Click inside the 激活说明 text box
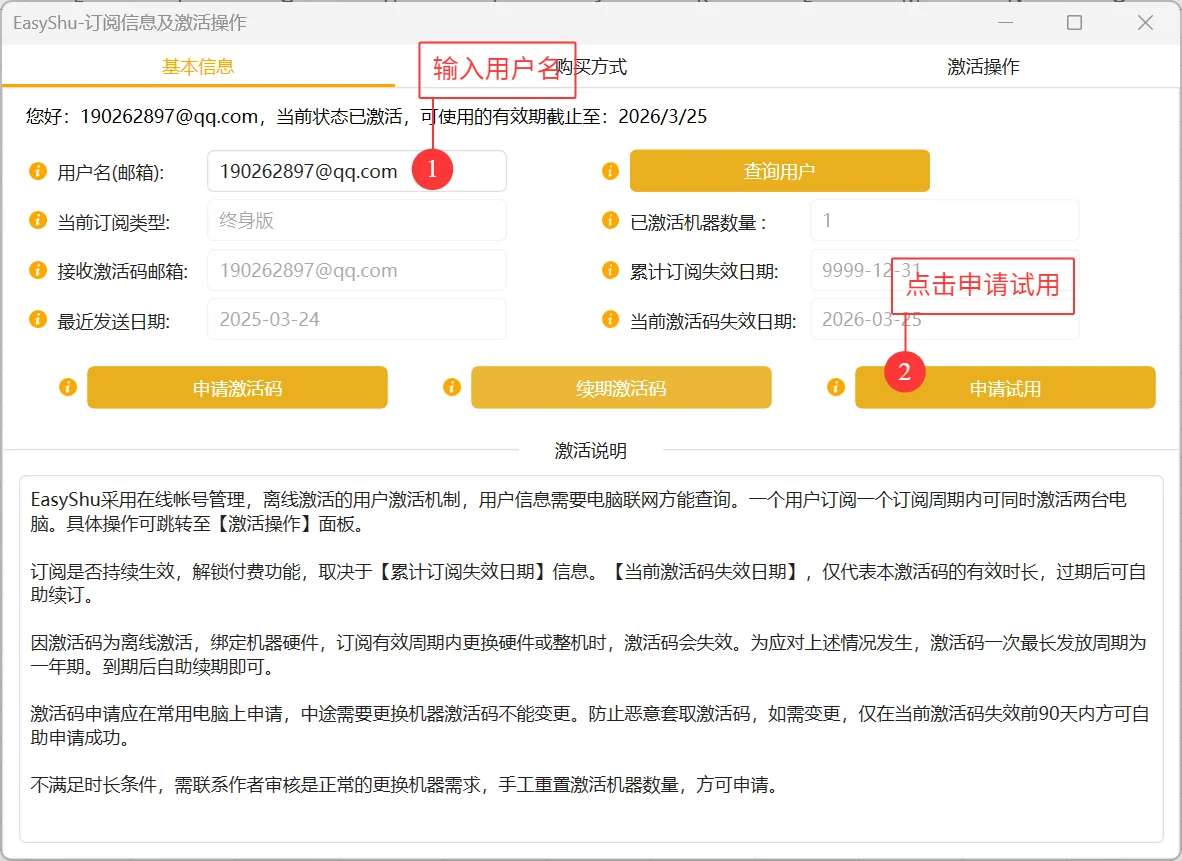 click(591, 659)
